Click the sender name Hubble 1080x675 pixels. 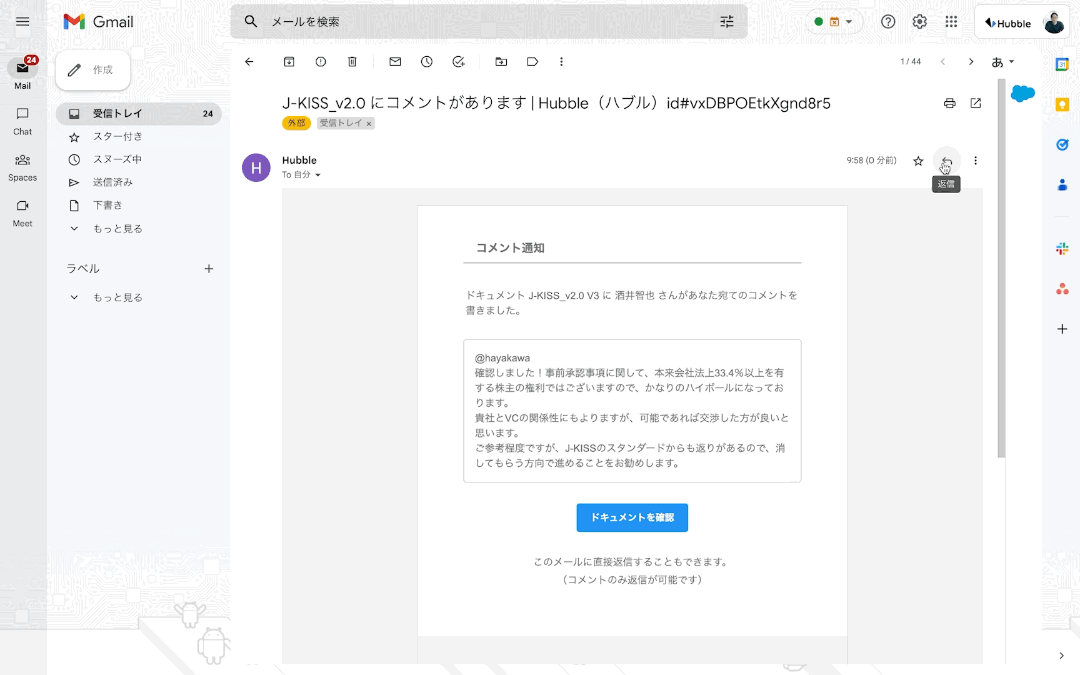click(x=300, y=160)
